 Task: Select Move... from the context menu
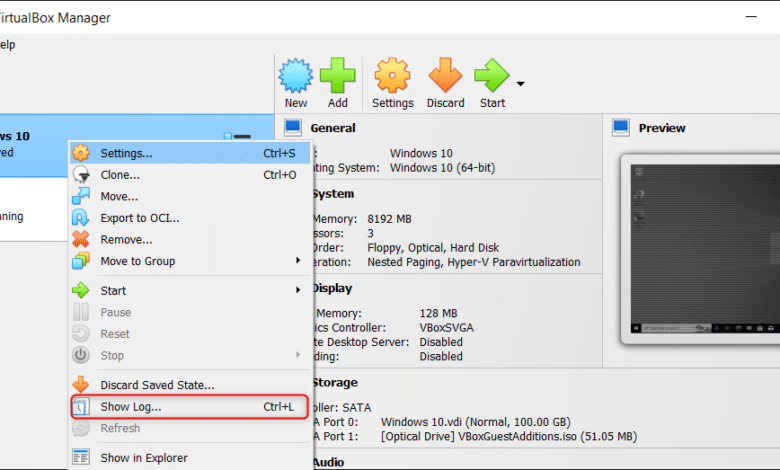point(190,196)
